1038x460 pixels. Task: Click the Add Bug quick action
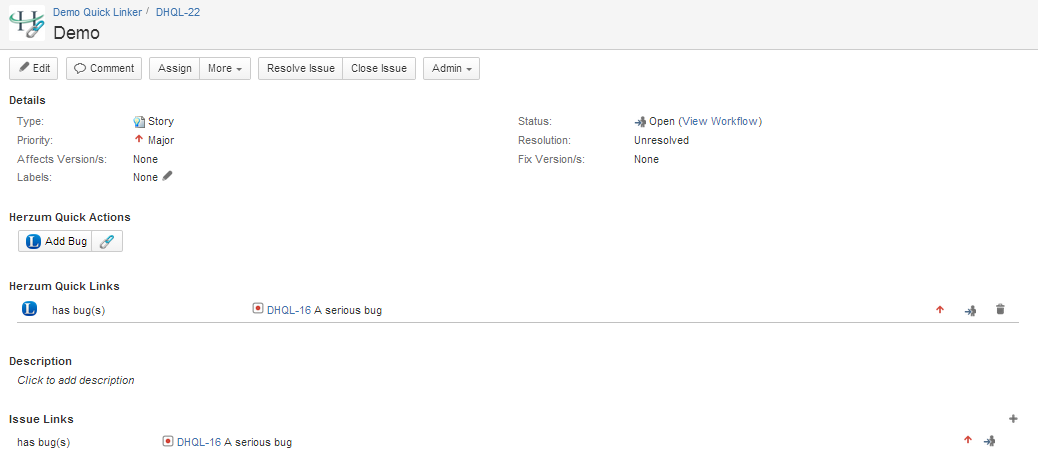click(56, 241)
